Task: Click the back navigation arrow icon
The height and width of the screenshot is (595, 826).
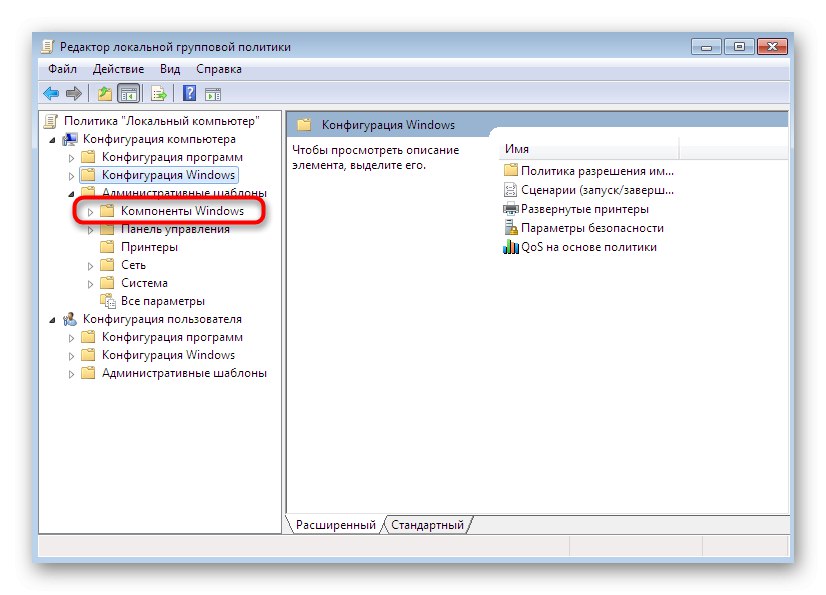Action: coord(50,92)
